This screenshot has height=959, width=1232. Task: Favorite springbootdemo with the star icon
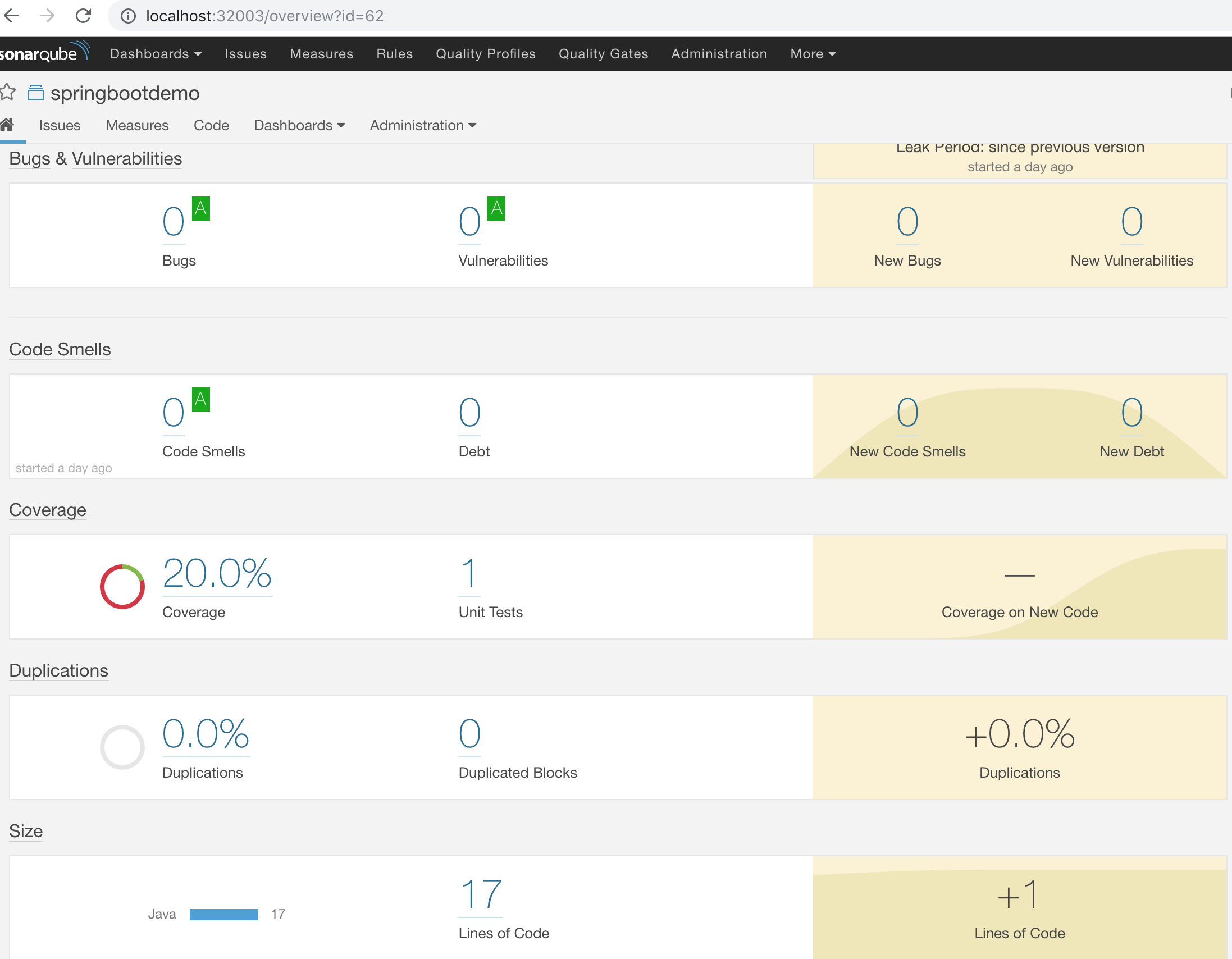pyautogui.click(x=8, y=92)
